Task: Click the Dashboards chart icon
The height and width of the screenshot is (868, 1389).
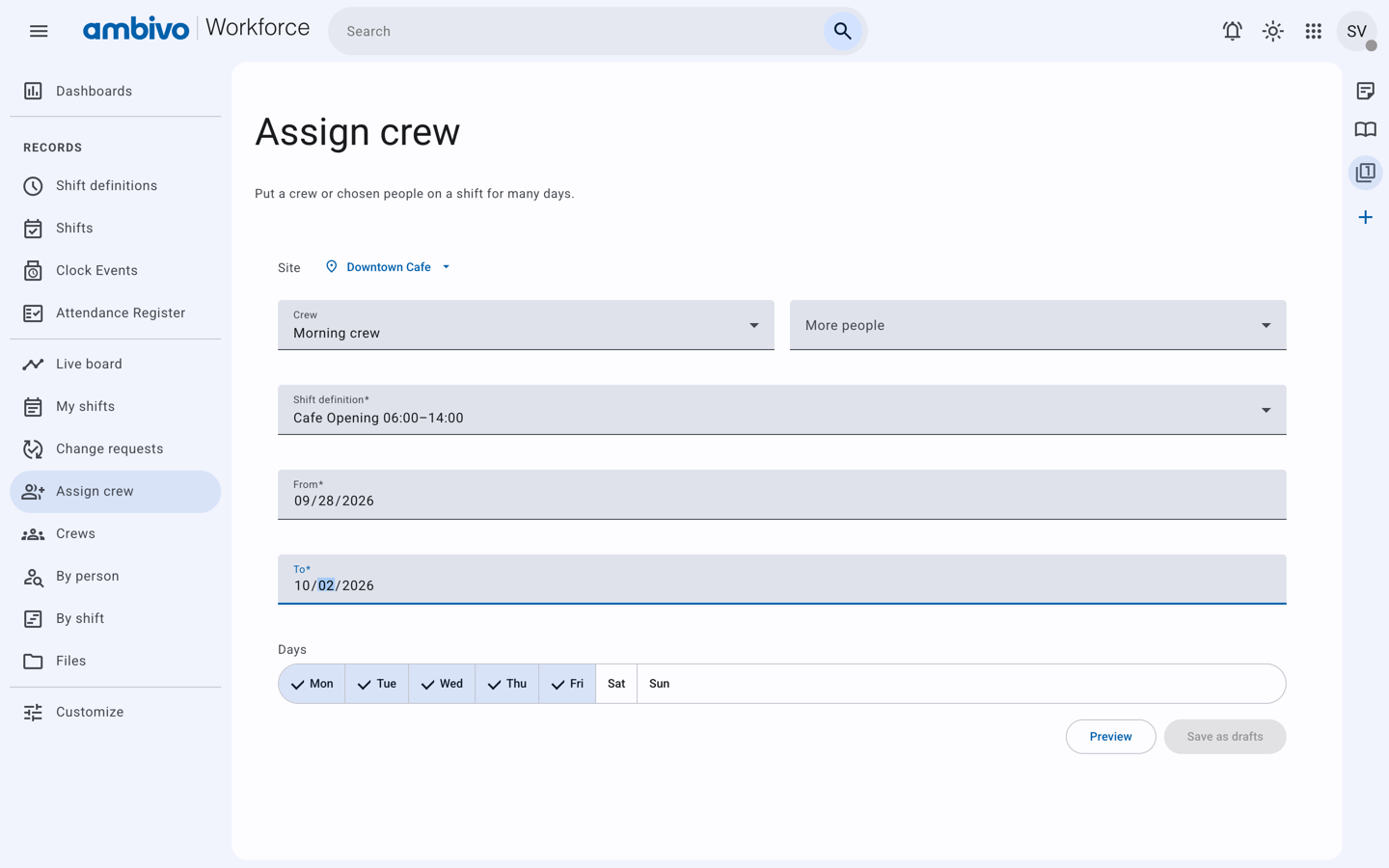Action: (33, 91)
